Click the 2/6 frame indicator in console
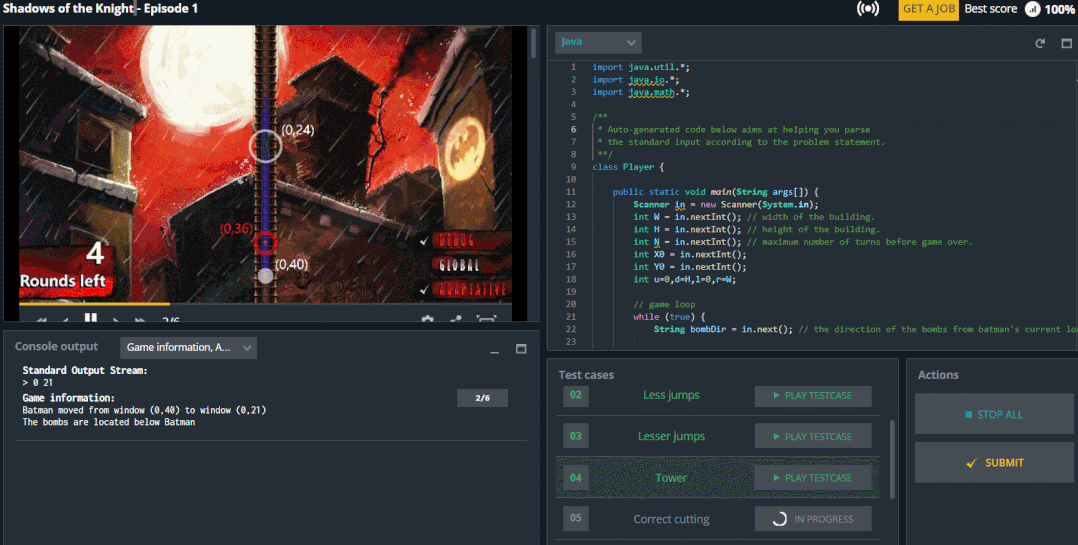The image size is (1078, 545). 482,398
